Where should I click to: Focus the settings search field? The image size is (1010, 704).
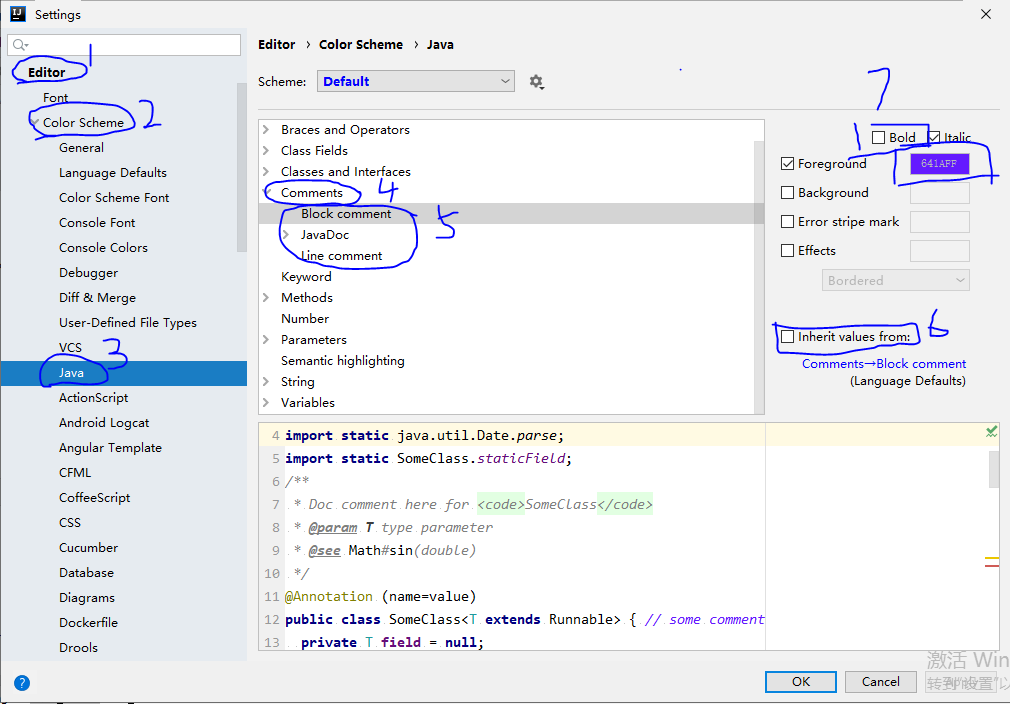[124, 44]
